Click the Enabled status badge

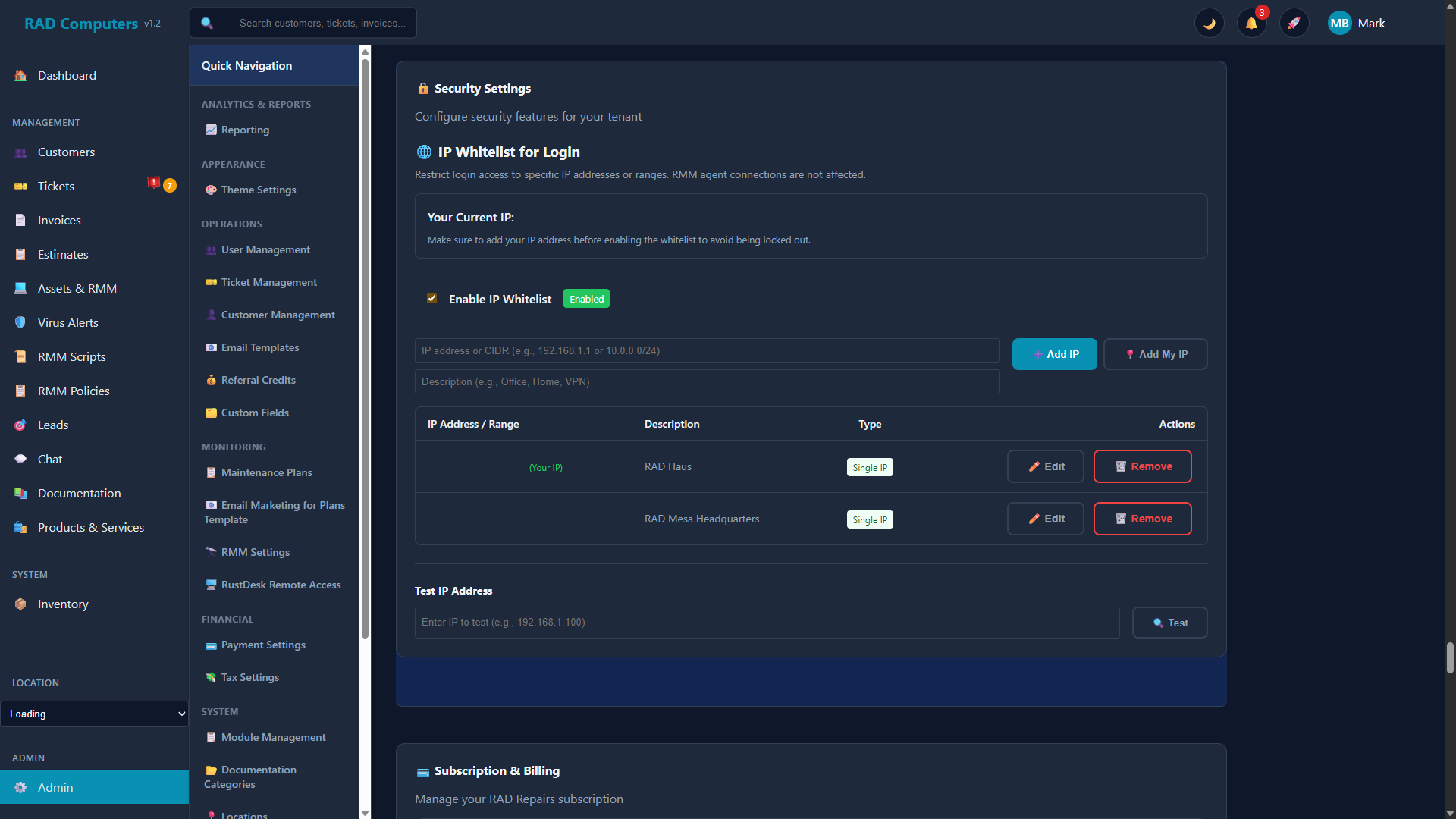tap(585, 298)
